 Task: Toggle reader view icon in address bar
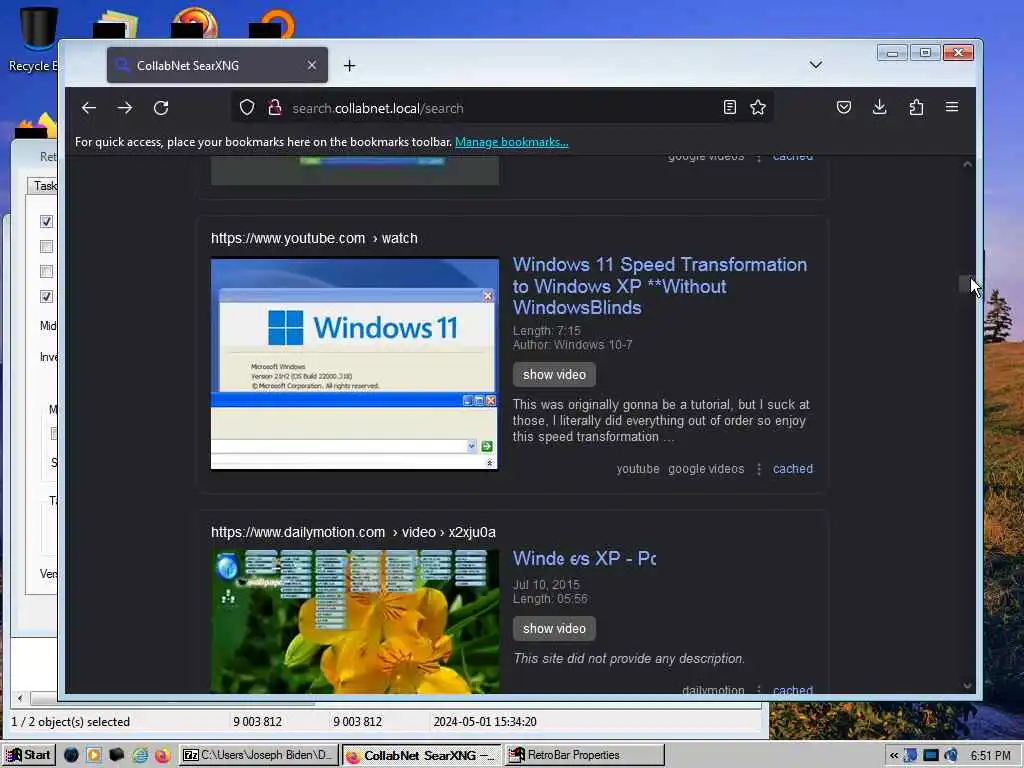(x=729, y=107)
